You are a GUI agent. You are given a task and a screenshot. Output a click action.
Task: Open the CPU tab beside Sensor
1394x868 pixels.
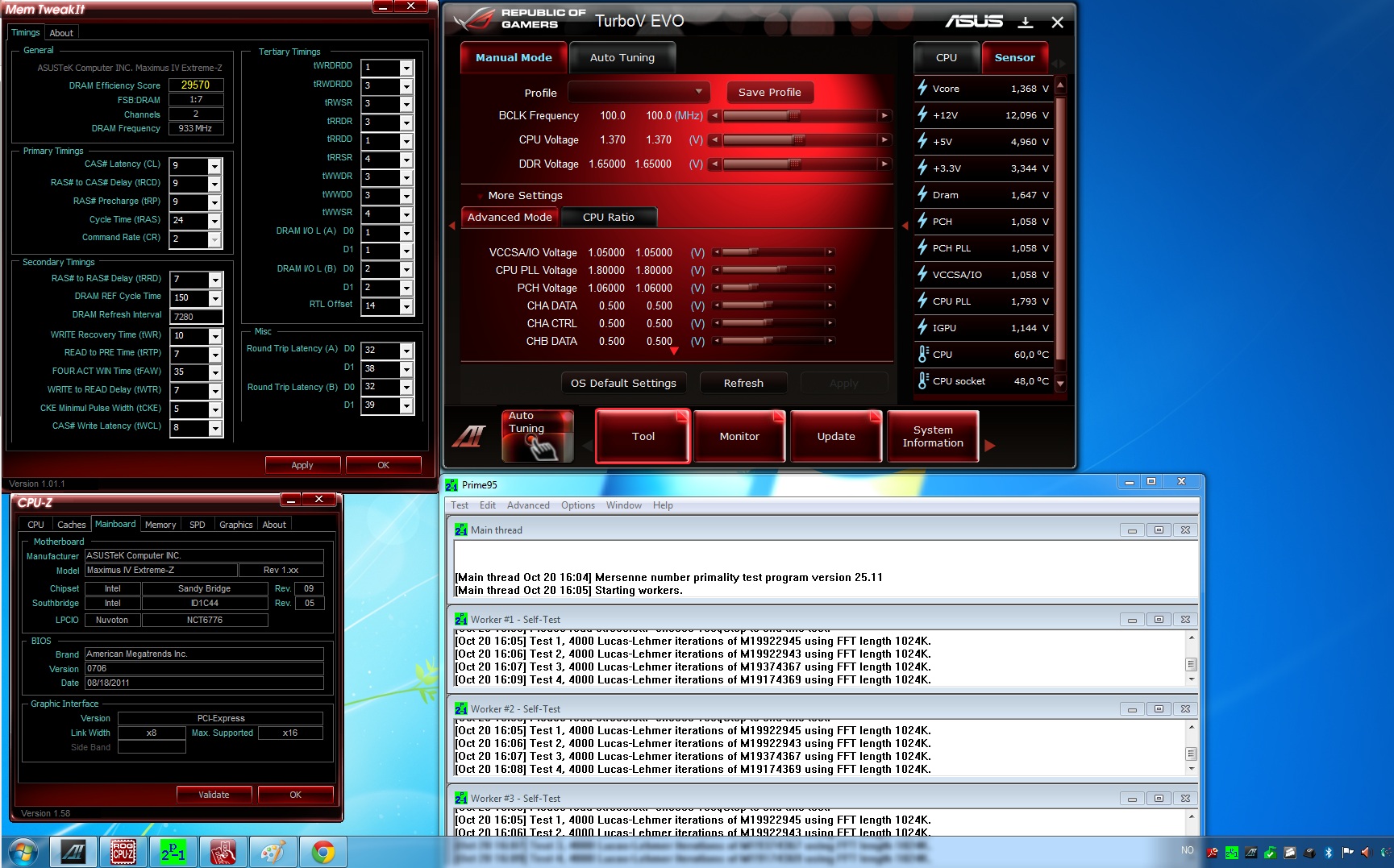click(x=947, y=58)
